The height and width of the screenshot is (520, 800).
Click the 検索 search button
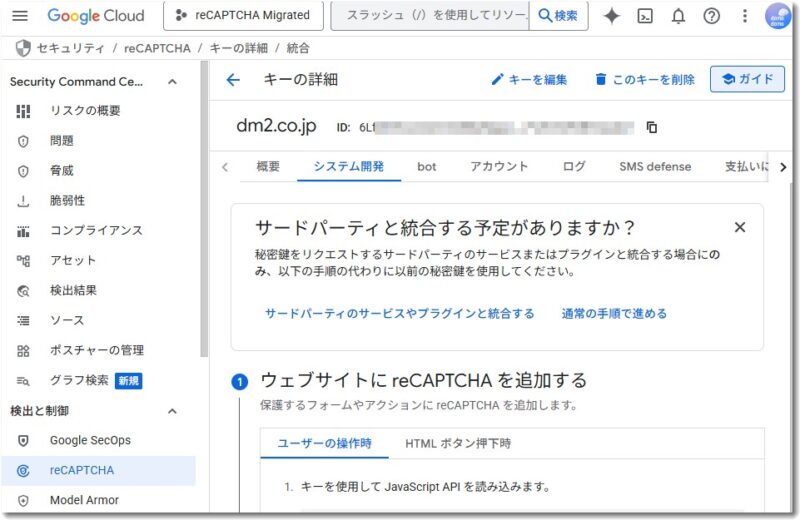(x=559, y=16)
